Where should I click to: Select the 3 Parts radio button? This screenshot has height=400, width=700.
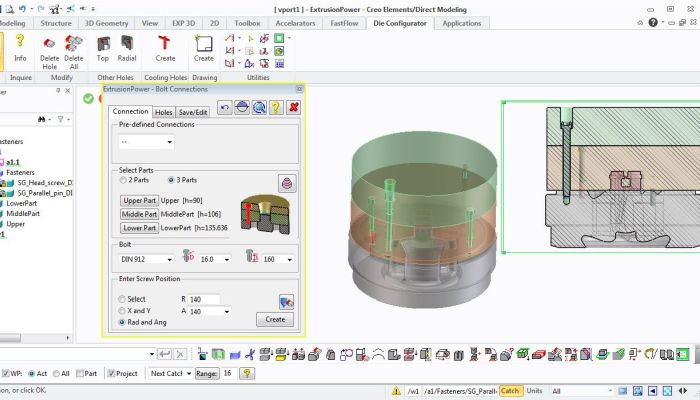point(171,180)
